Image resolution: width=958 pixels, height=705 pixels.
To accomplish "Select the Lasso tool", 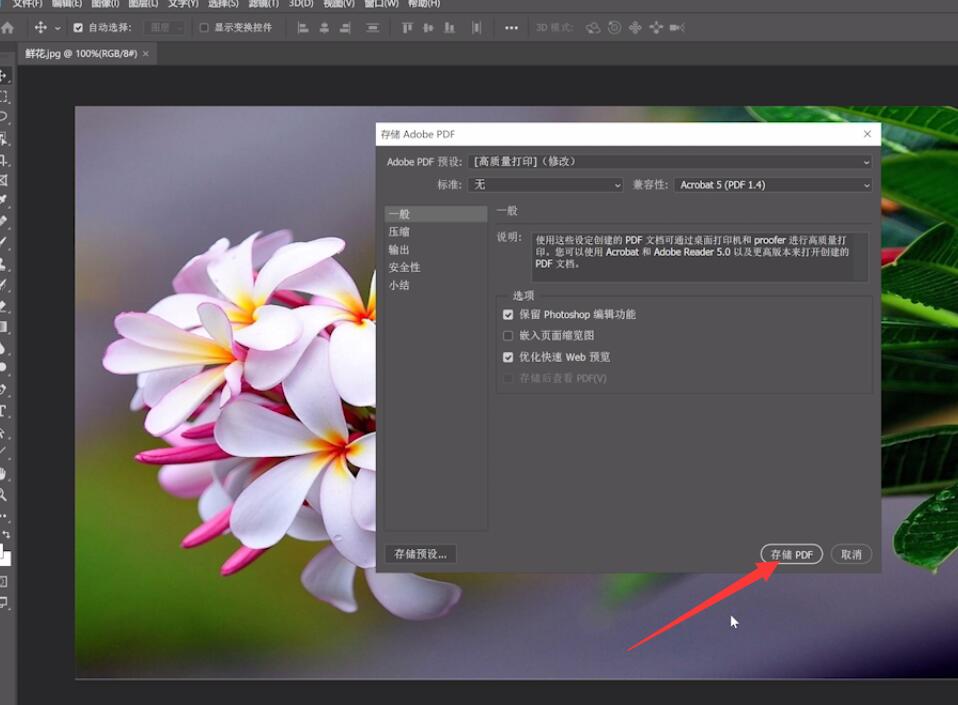I will (4, 117).
